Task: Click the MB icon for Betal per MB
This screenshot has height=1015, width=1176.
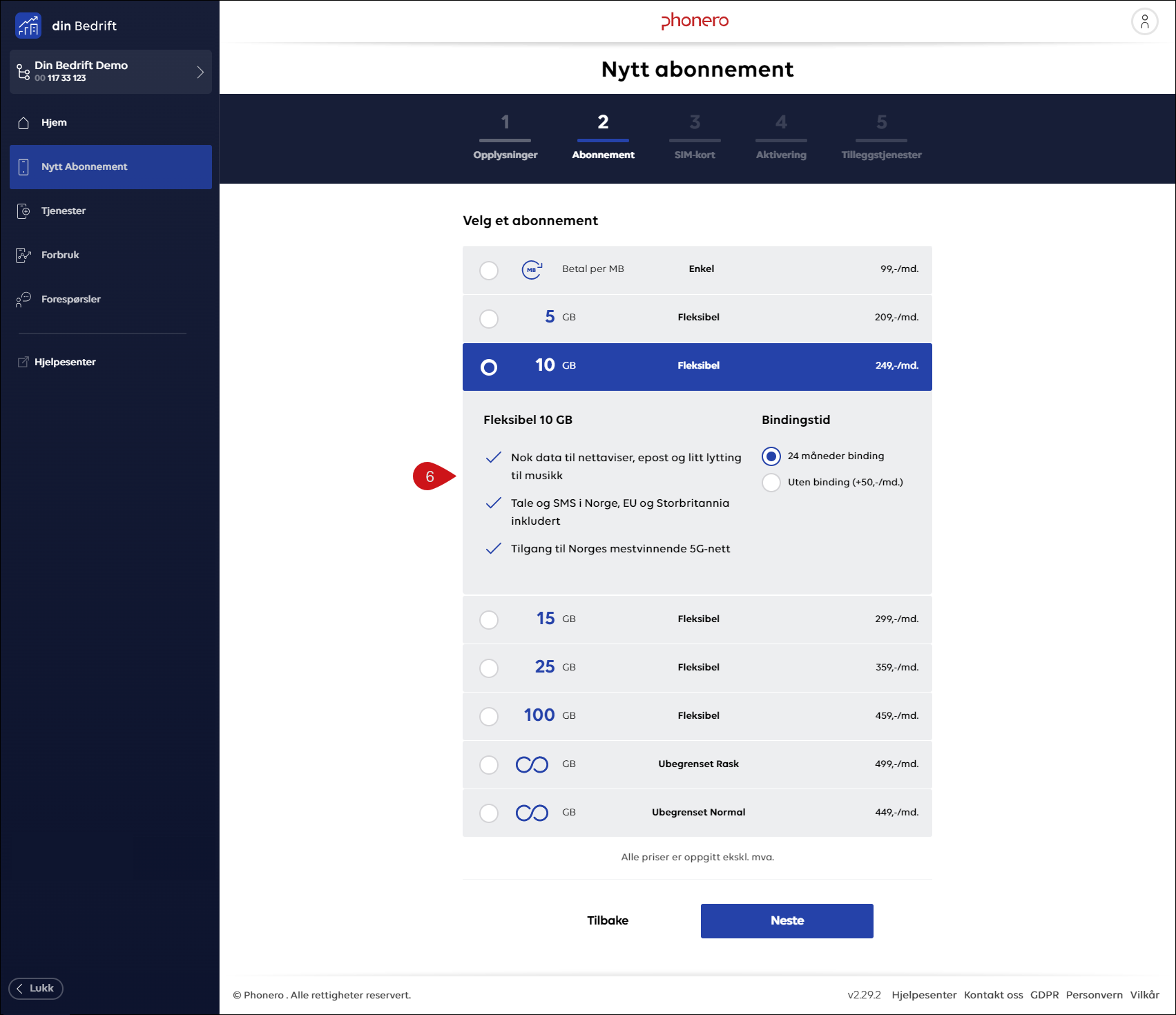Action: coord(532,269)
